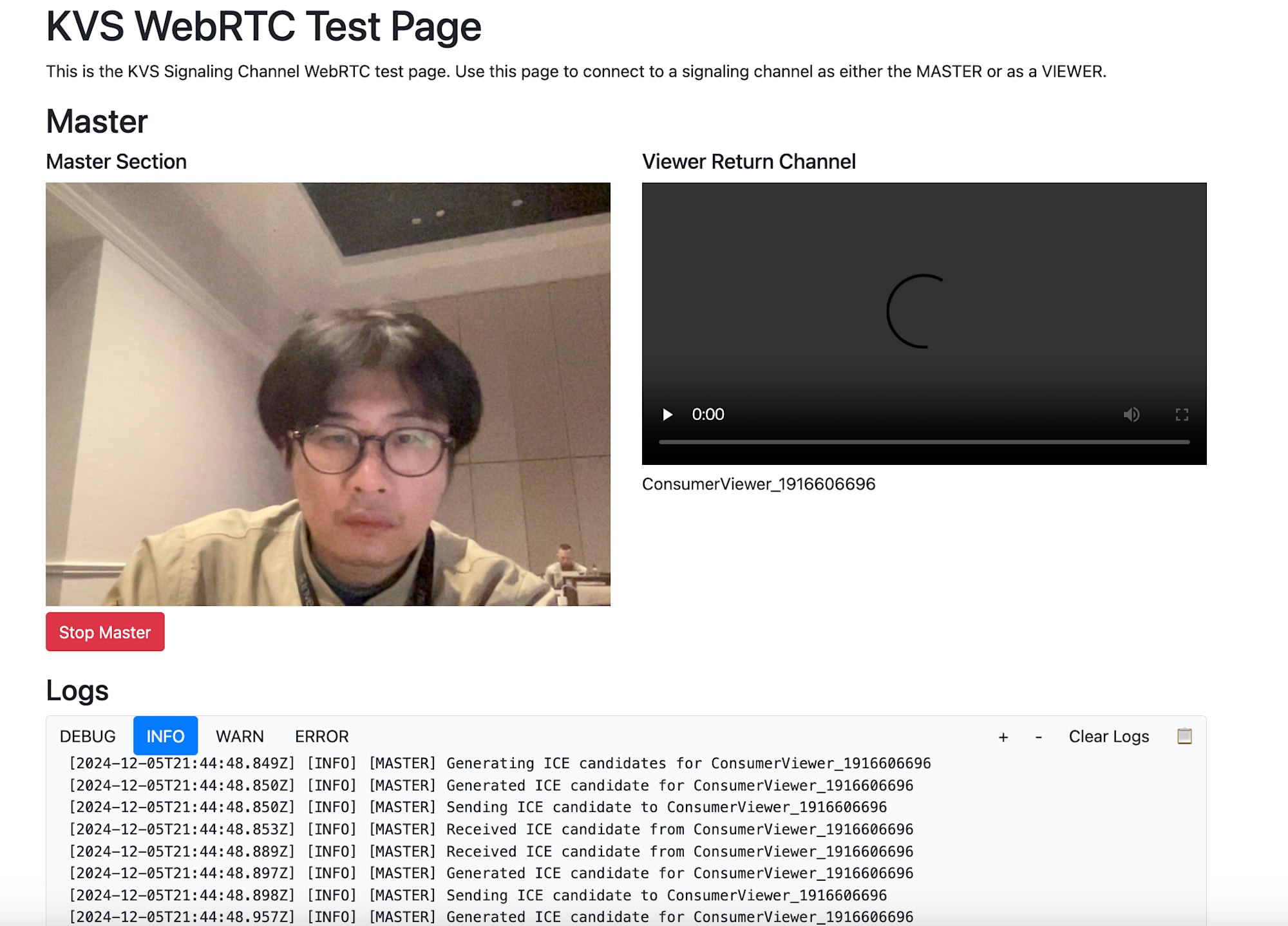Select log line at 21:44:48.897Z

pyautogui.click(x=491, y=873)
